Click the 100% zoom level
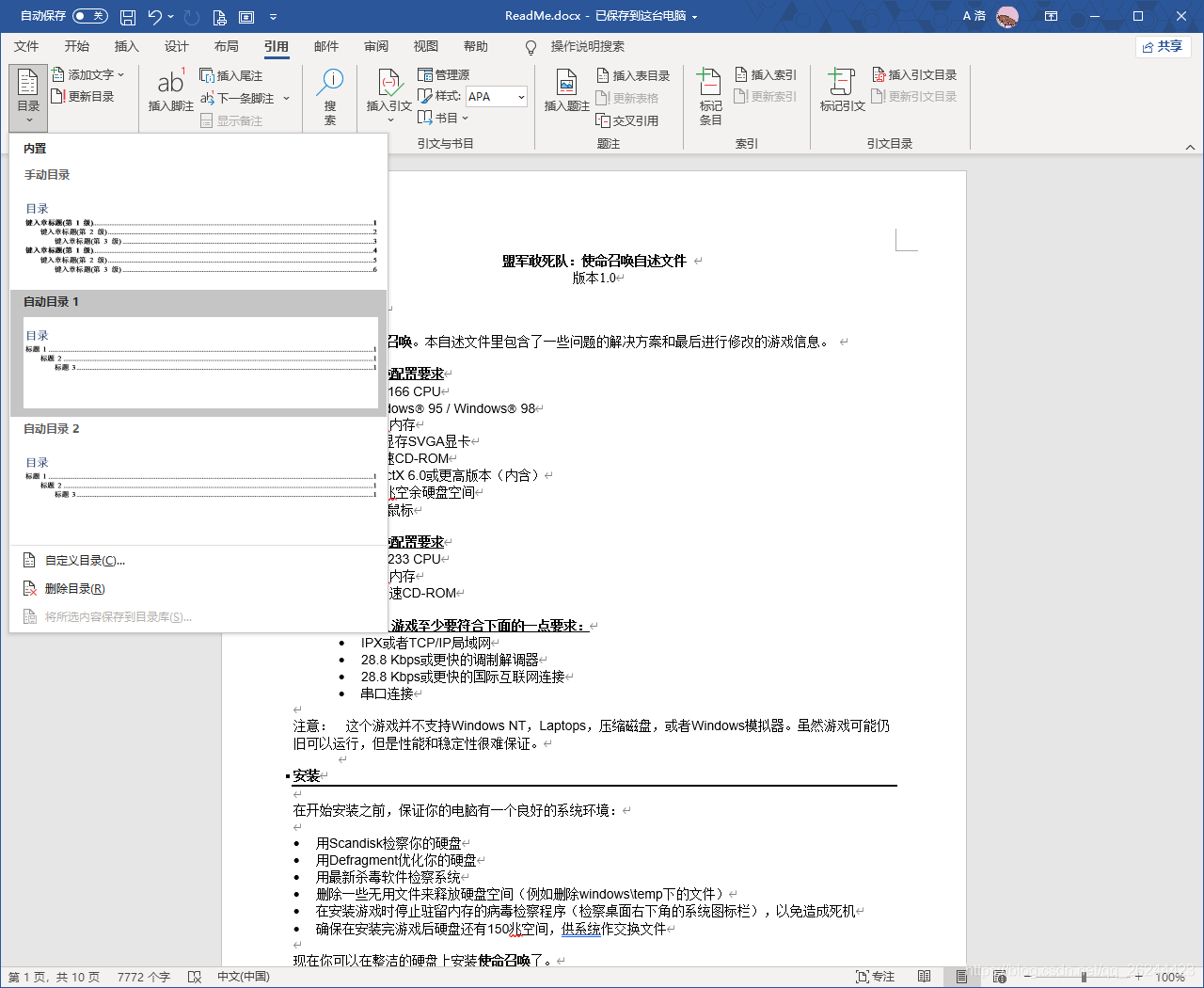Image resolution: width=1204 pixels, height=988 pixels. point(1170,977)
